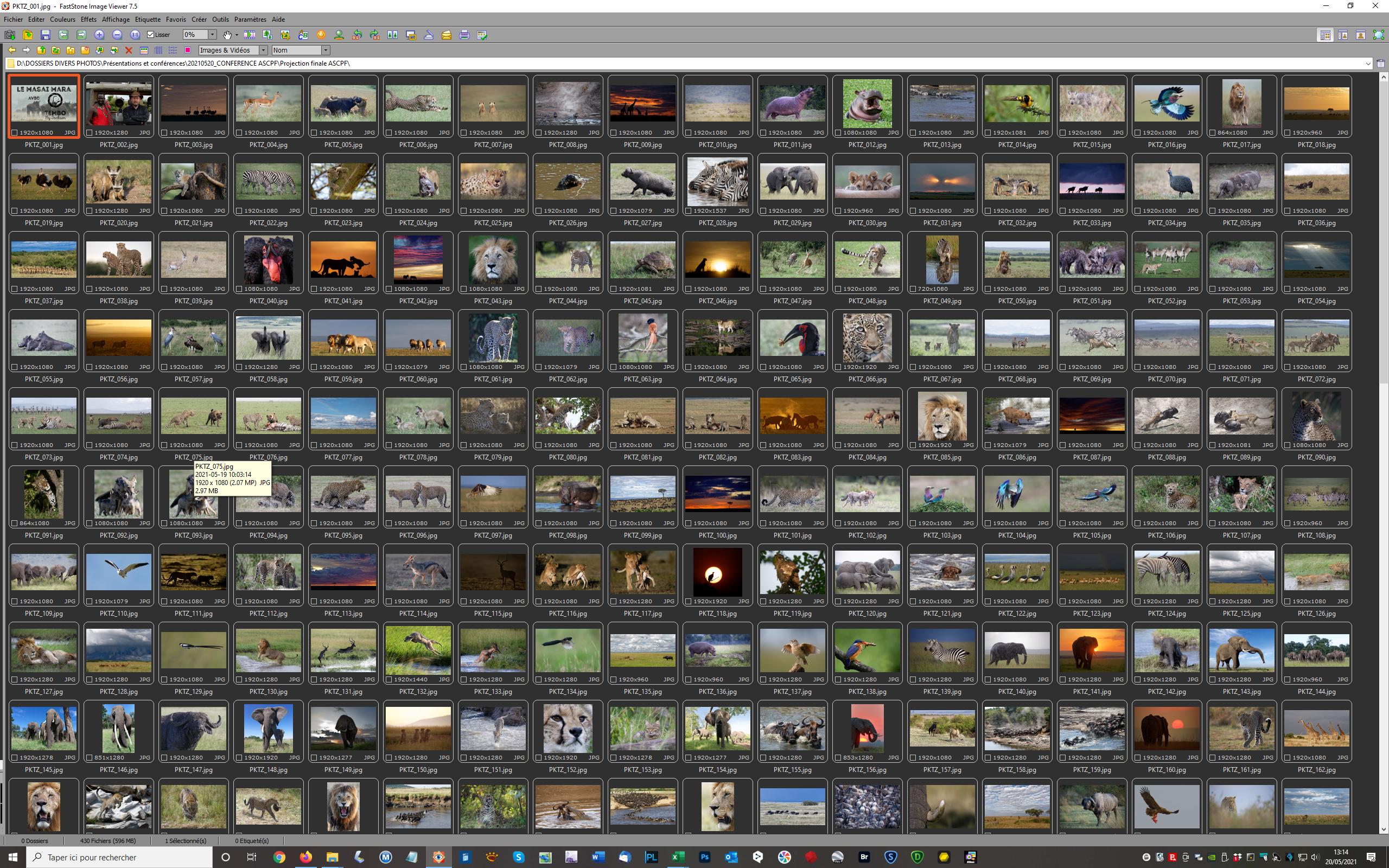Open the Paramètres menu
Image resolution: width=1389 pixels, height=868 pixels.
[250, 20]
